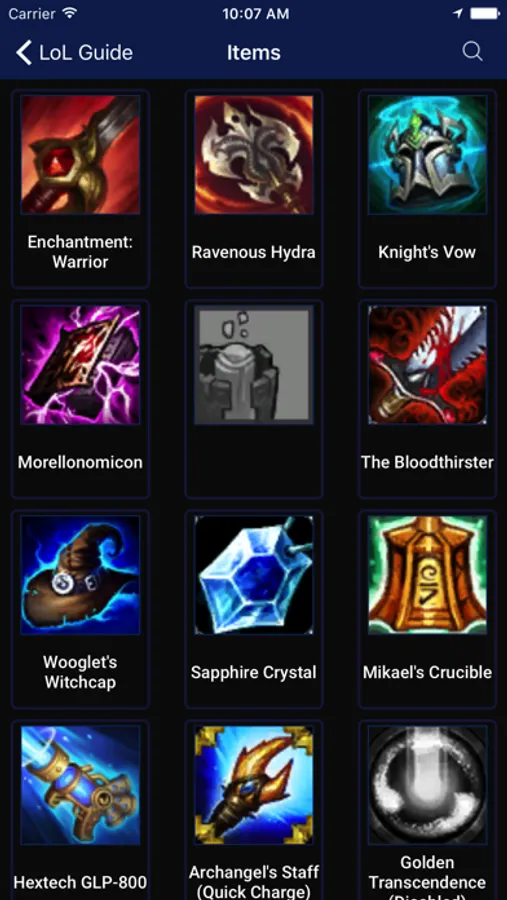Screen dimensions: 507x900
Task: Open the Archangel's Staff (Quick Charge) icon
Action: pyautogui.click(x=254, y=785)
